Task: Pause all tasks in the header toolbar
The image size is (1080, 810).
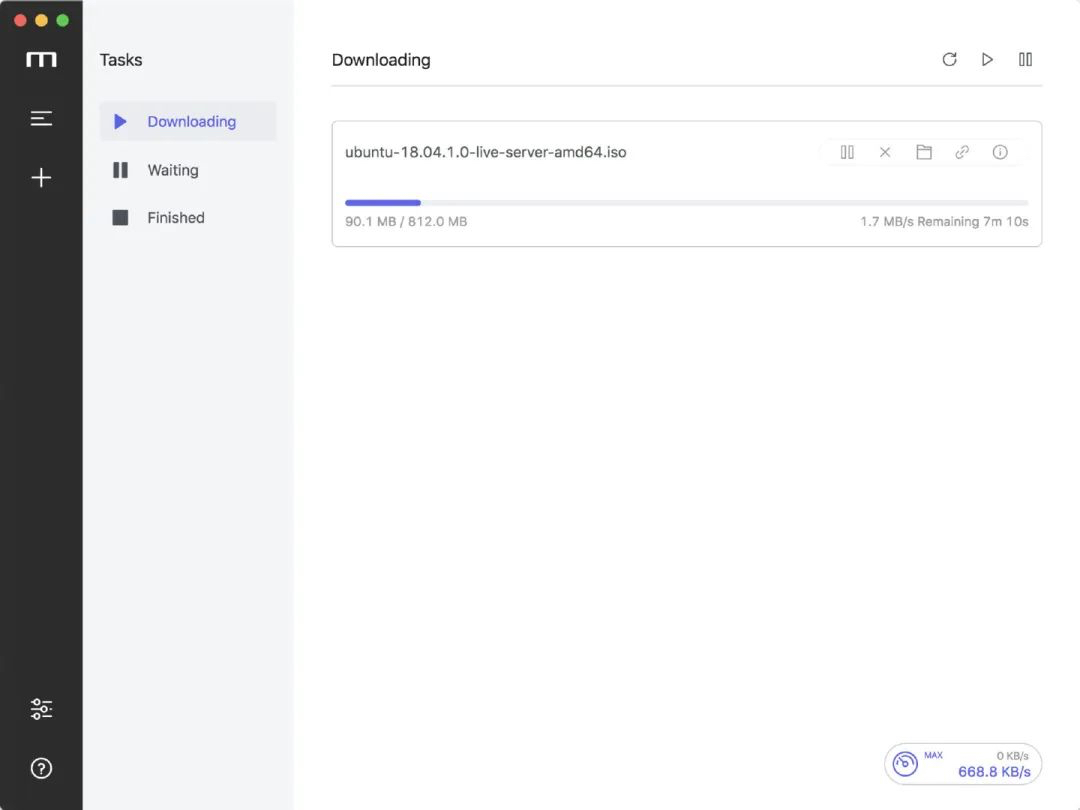Action: coord(1025,60)
